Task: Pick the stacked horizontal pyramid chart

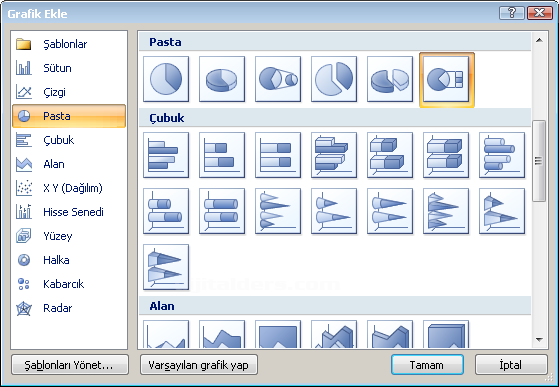Action: point(502,211)
